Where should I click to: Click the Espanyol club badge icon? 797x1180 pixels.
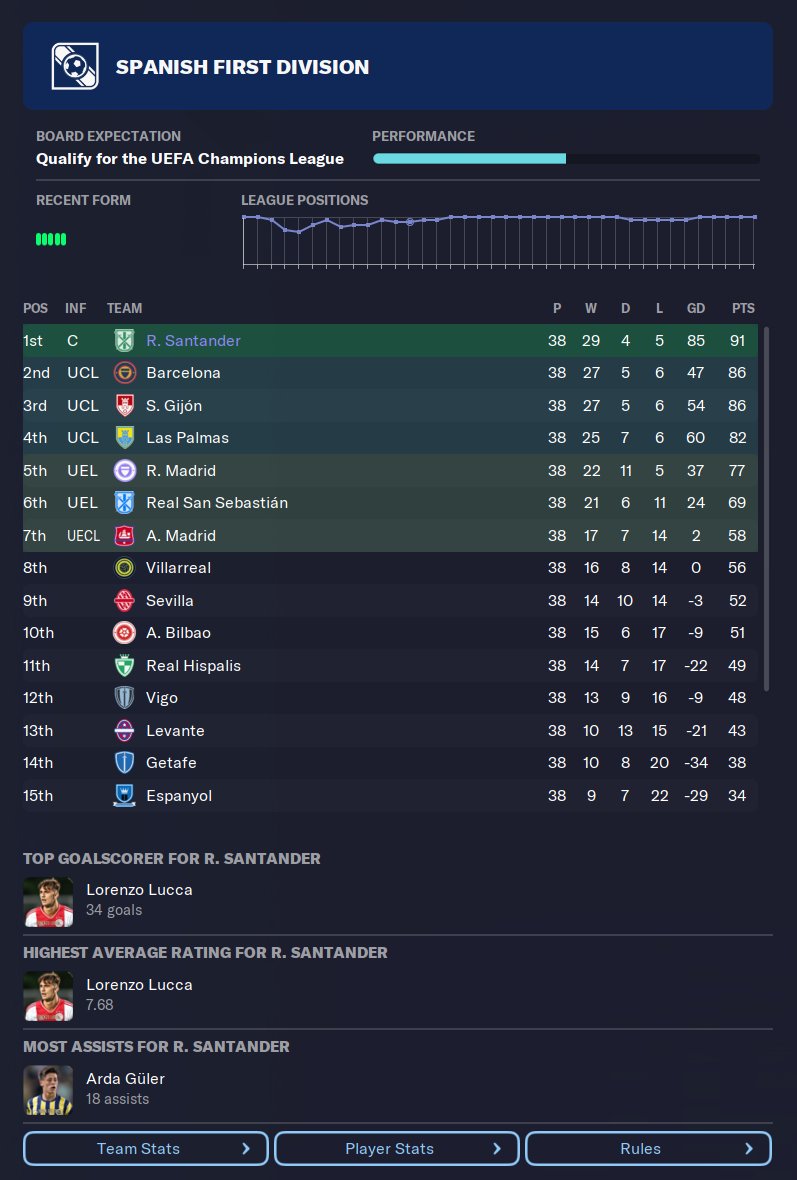pyautogui.click(x=124, y=796)
